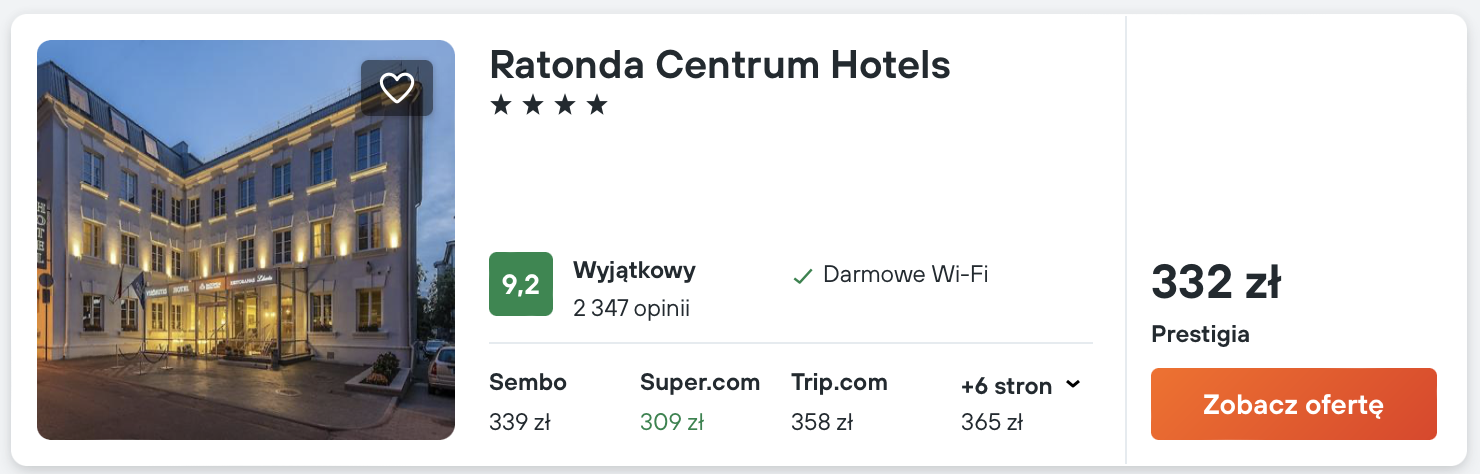The image size is (1480, 474).
Task: Expand the +6 stron offers list
Action: coord(1006,386)
